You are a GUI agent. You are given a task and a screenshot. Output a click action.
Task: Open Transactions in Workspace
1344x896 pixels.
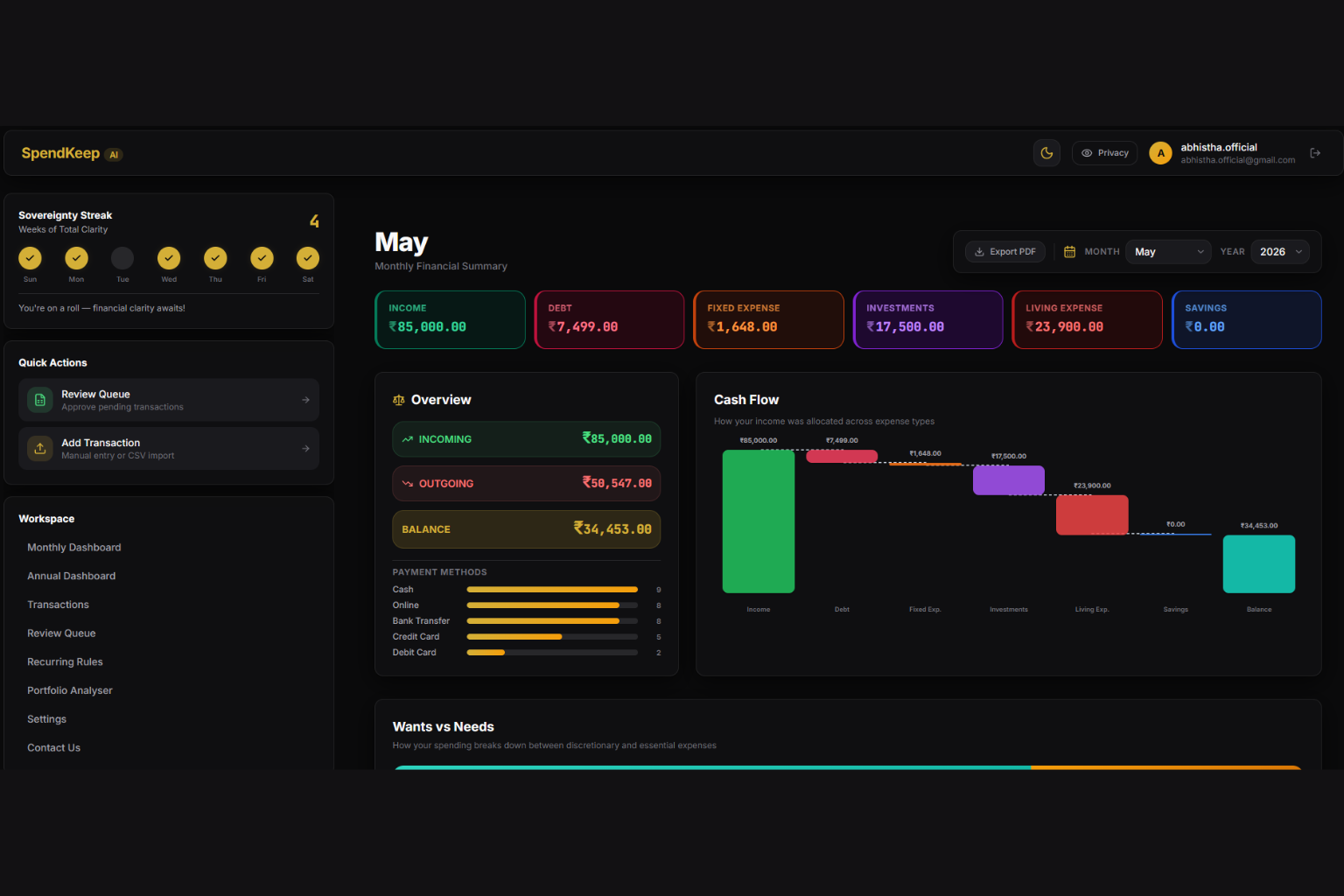pos(59,605)
